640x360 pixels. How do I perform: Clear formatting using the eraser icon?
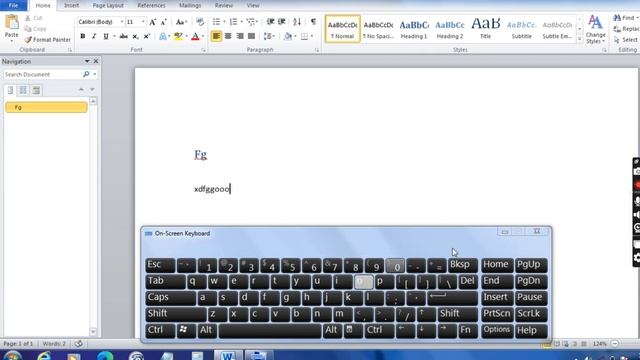(x=200, y=22)
